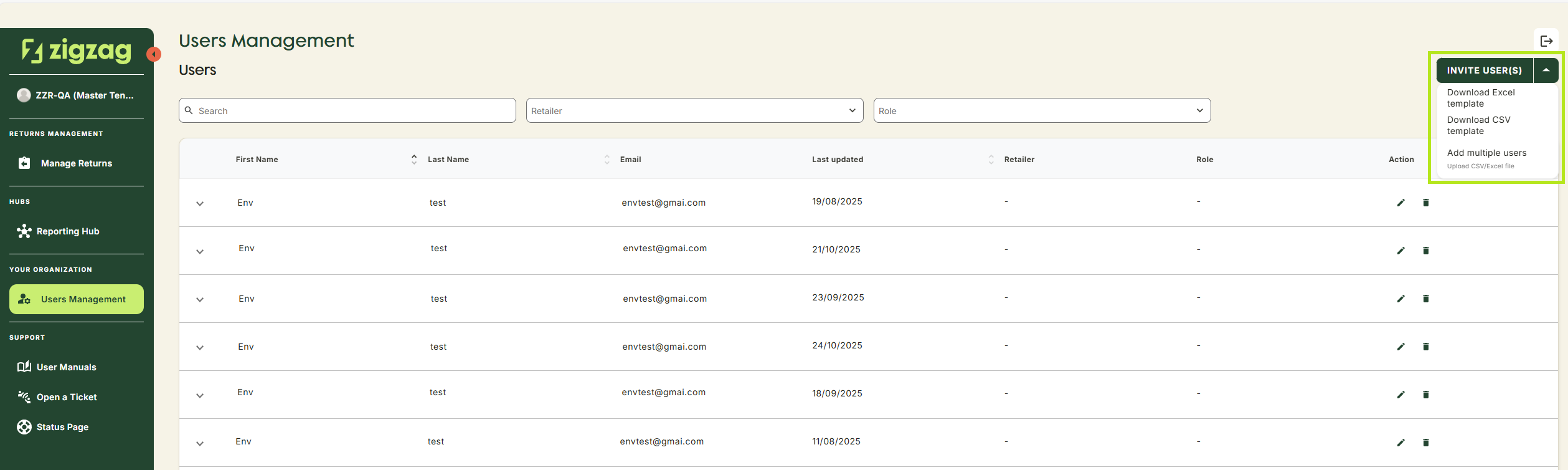The height and width of the screenshot is (470, 1568).
Task: Close the invite dropdown using the caret arrow
Action: pyautogui.click(x=1546, y=70)
